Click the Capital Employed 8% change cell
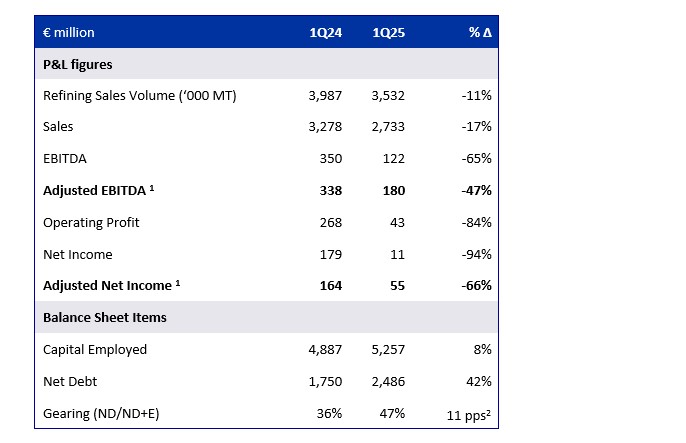This screenshot has height=443, width=686. point(482,350)
